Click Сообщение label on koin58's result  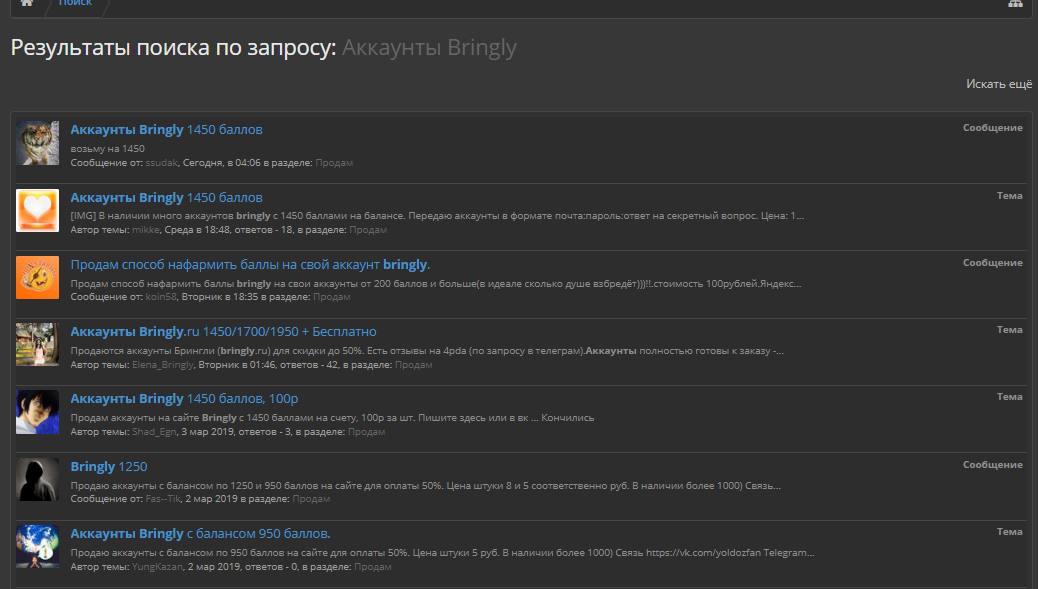992,263
